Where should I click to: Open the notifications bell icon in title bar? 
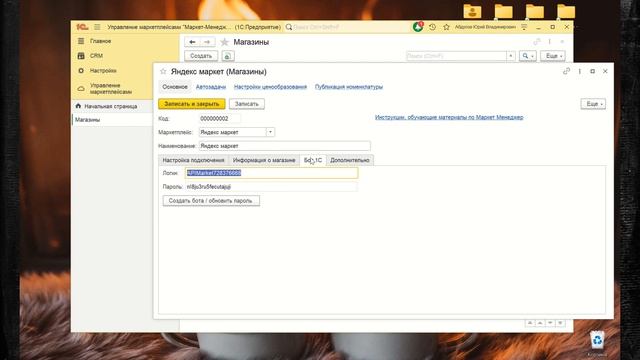(x=418, y=27)
